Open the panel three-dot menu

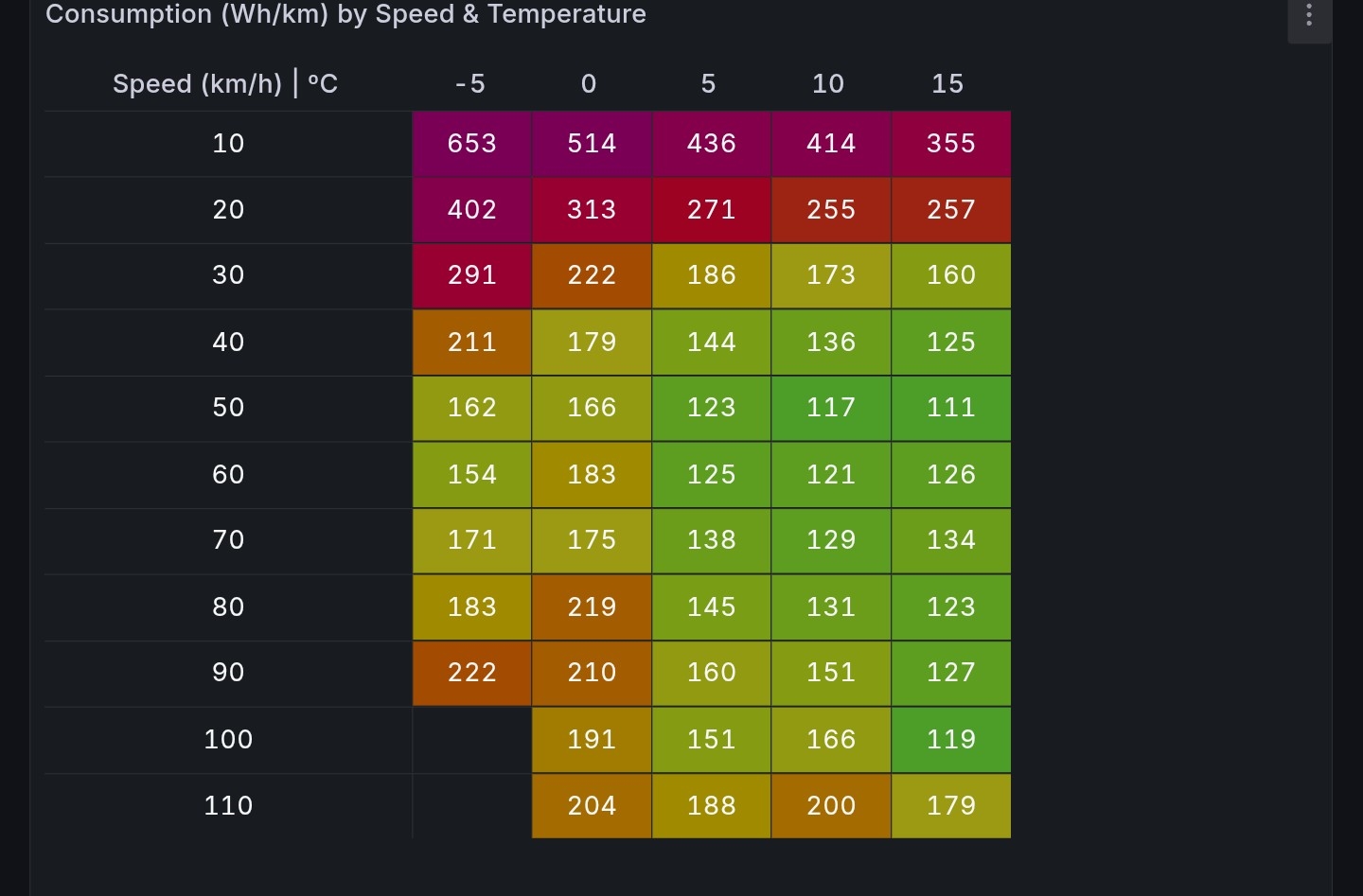(x=1309, y=15)
